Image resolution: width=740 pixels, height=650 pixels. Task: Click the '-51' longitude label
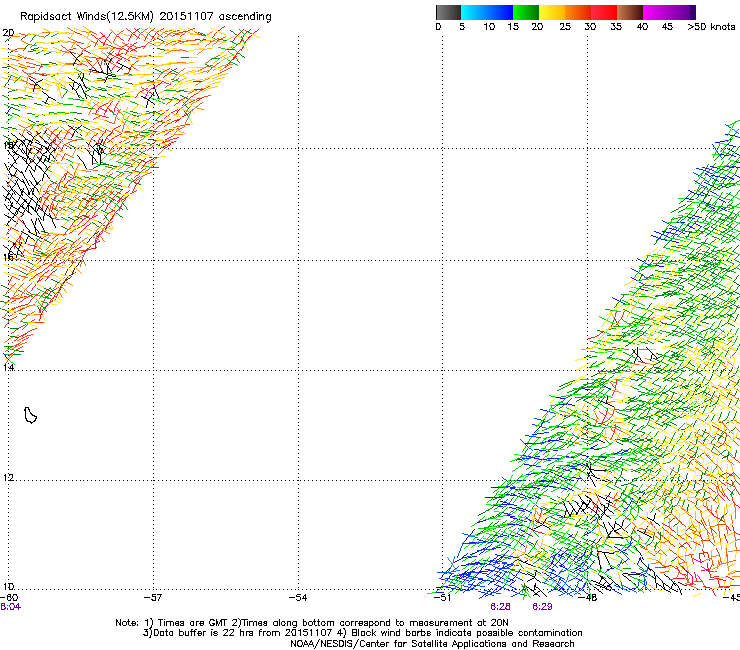pos(443,598)
